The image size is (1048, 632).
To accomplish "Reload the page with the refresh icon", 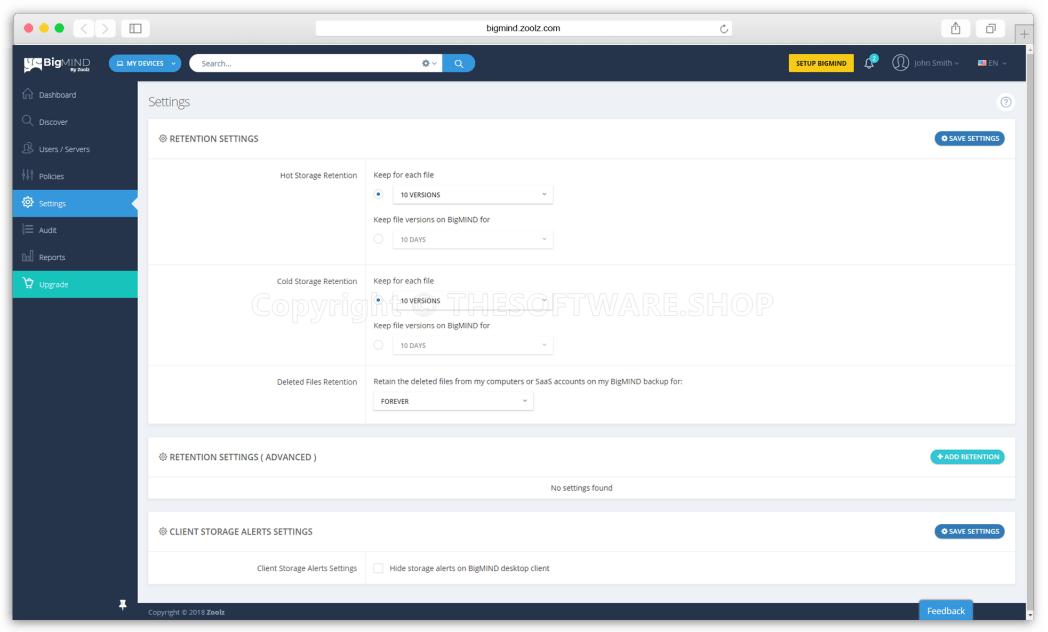I will [723, 28].
